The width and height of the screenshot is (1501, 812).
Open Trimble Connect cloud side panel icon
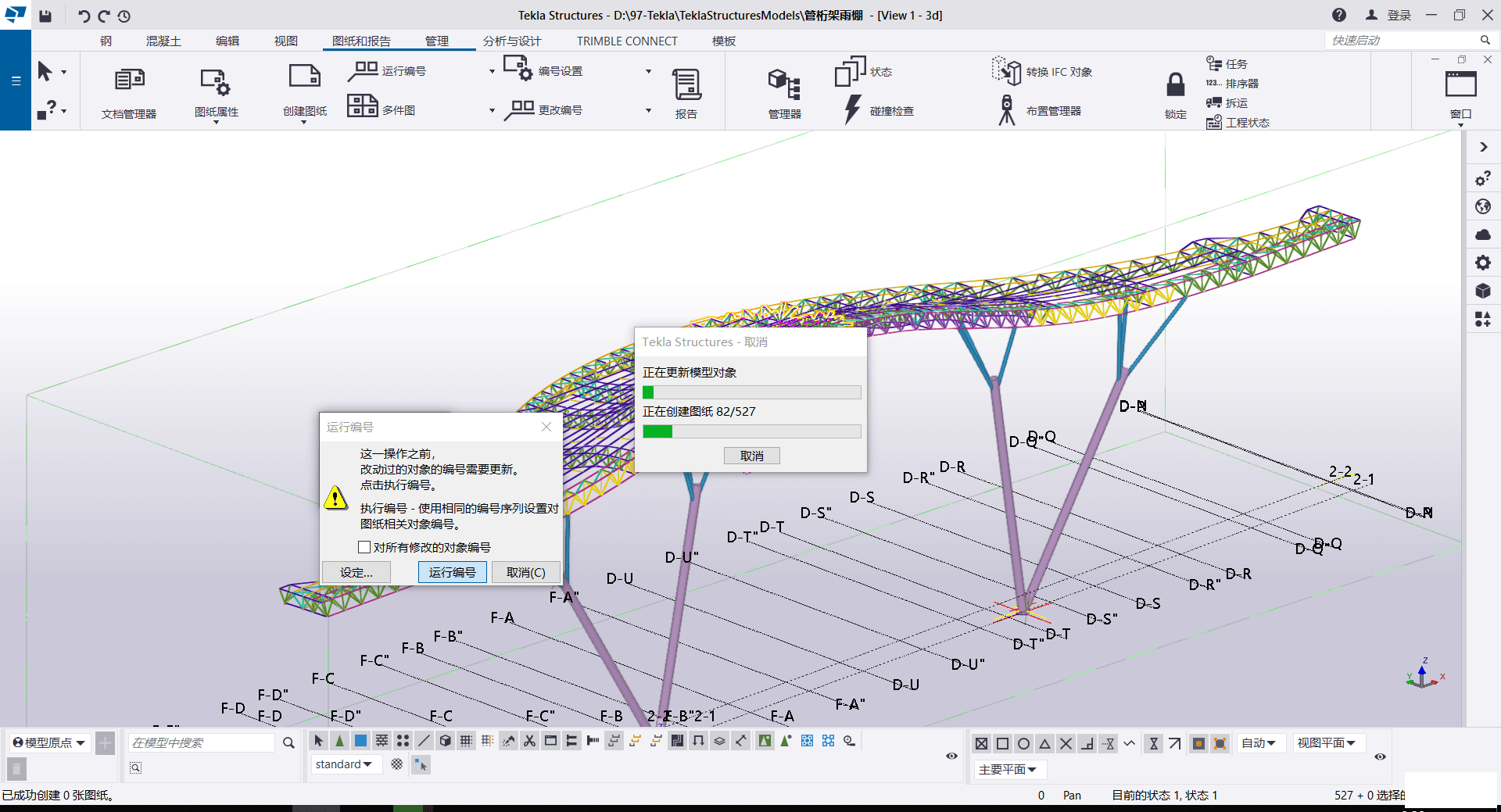1483,234
